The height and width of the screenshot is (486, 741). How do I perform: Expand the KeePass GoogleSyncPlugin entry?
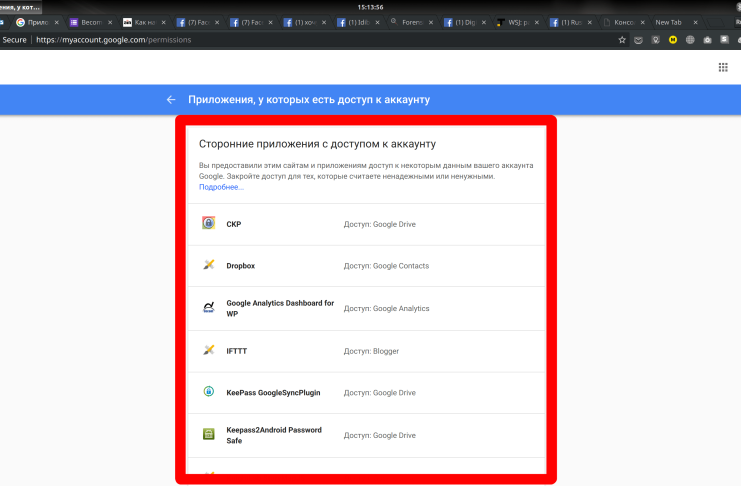click(366, 393)
